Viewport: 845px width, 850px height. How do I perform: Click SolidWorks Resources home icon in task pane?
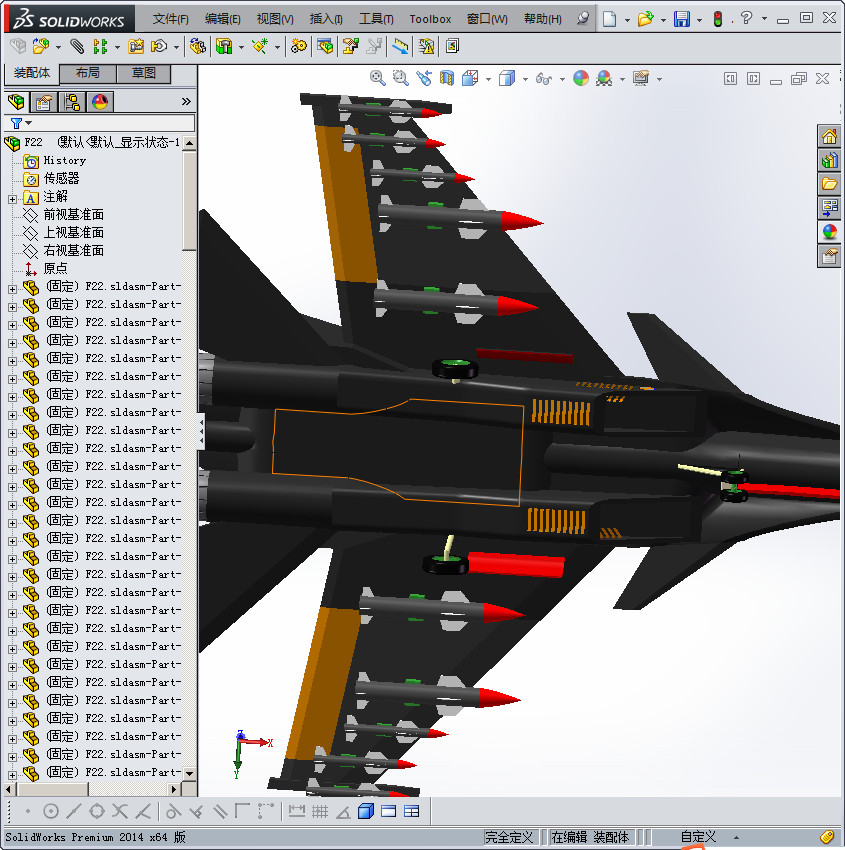[x=829, y=137]
